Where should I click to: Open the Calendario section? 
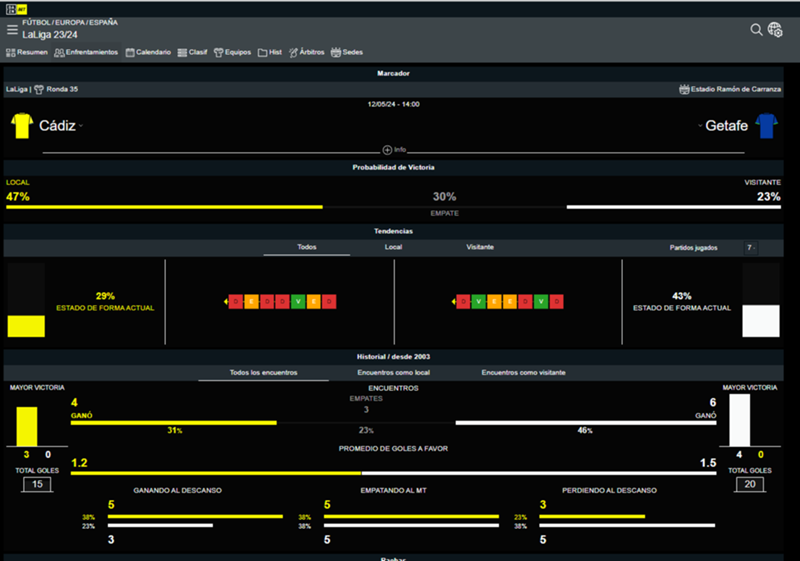click(148, 52)
